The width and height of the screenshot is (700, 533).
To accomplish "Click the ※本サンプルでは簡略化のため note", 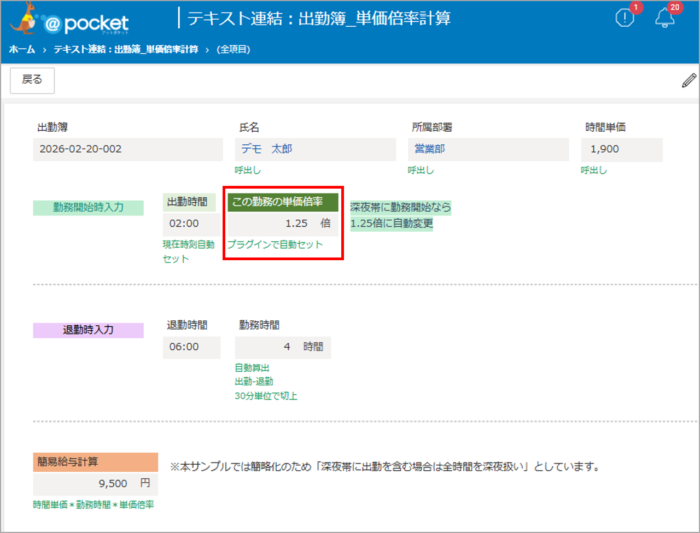I will (x=384, y=467).
